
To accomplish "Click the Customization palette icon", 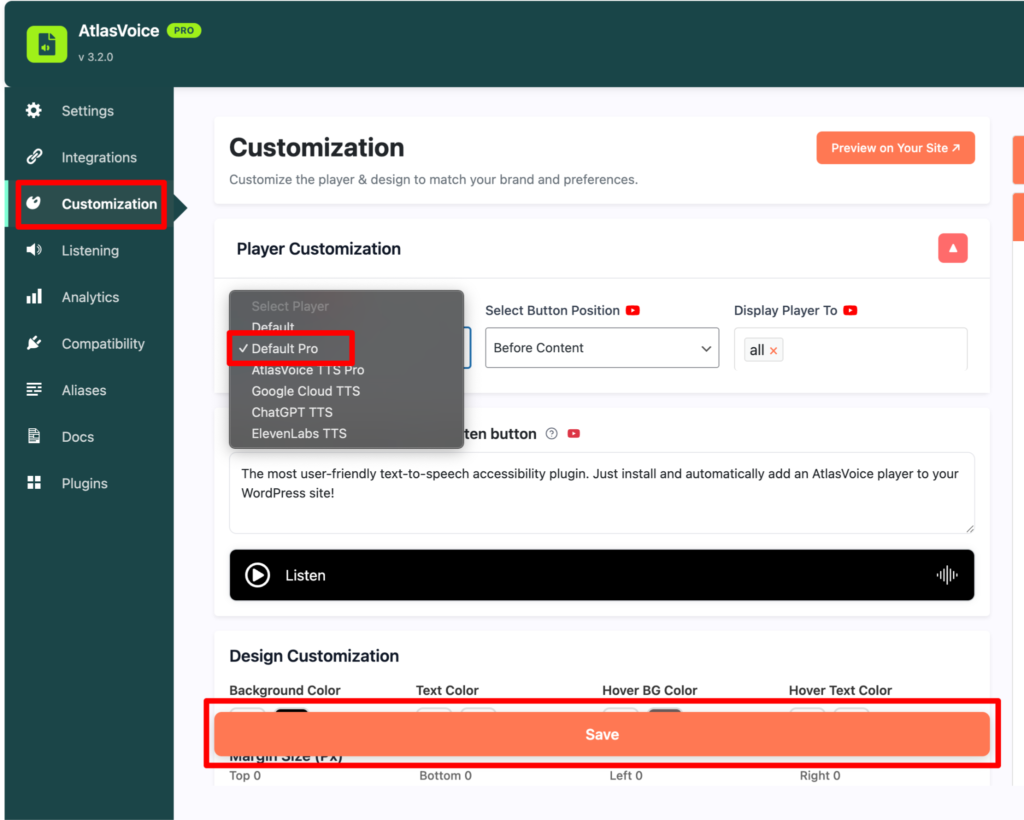I will pyautogui.click(x=34, y=203).
